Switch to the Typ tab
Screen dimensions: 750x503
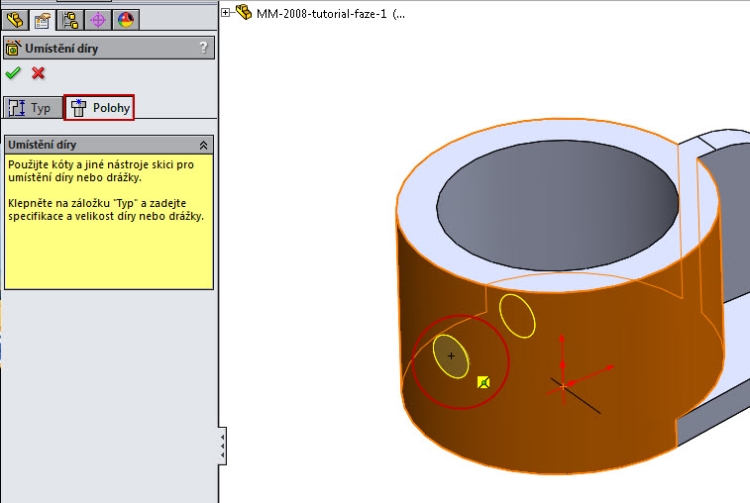pyautogui.click(x=33, y=108)
